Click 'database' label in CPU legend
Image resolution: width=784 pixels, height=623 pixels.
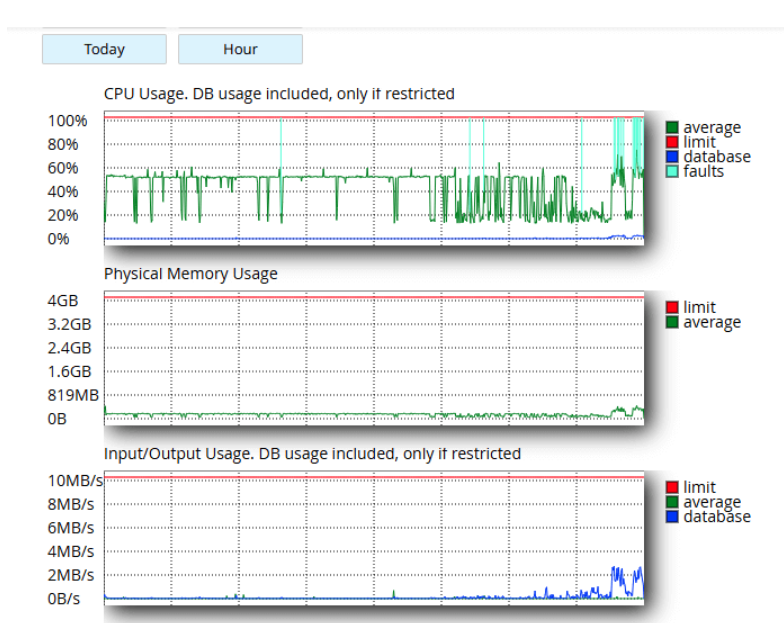point(717,156)
